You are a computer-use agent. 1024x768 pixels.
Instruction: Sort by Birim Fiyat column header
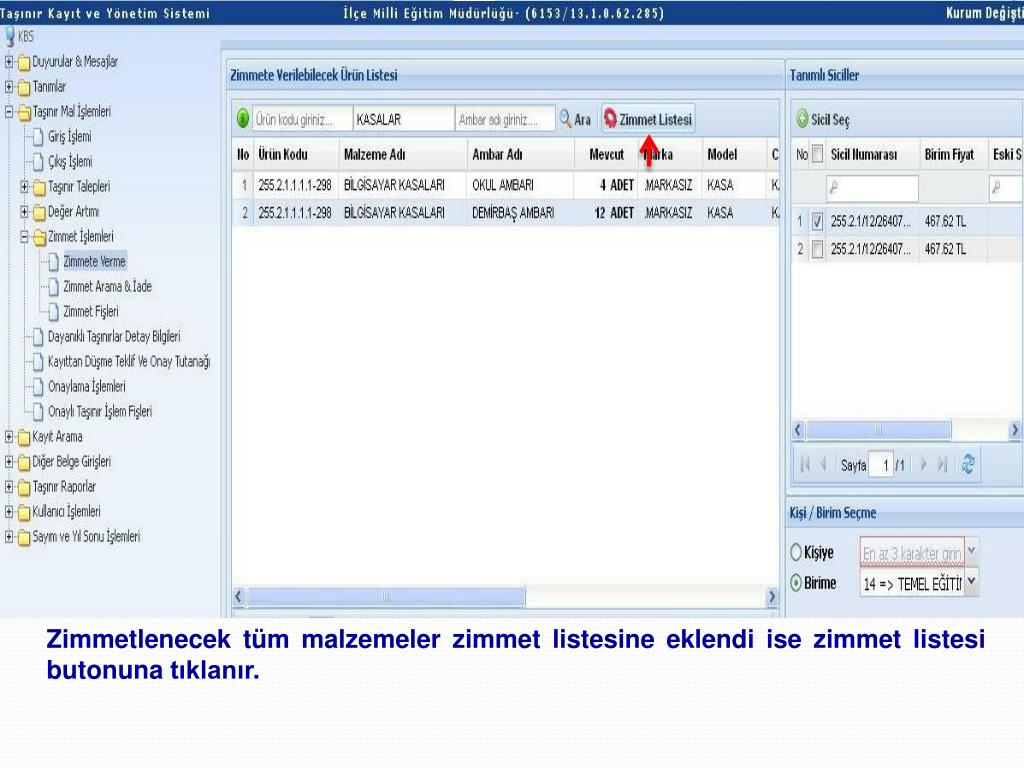click(x=949, y=155)
